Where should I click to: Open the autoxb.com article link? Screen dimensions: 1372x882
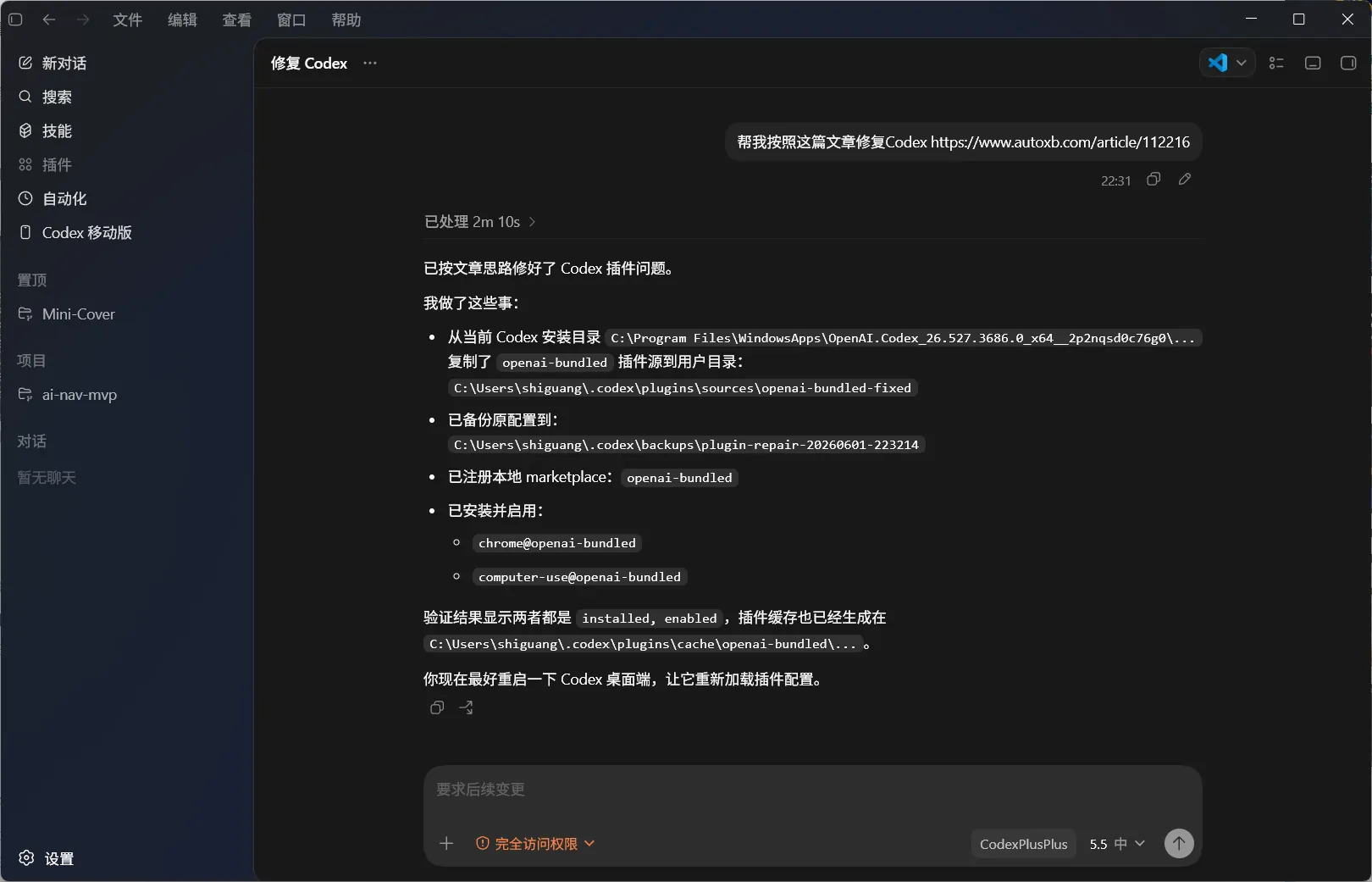[1060, 142]
